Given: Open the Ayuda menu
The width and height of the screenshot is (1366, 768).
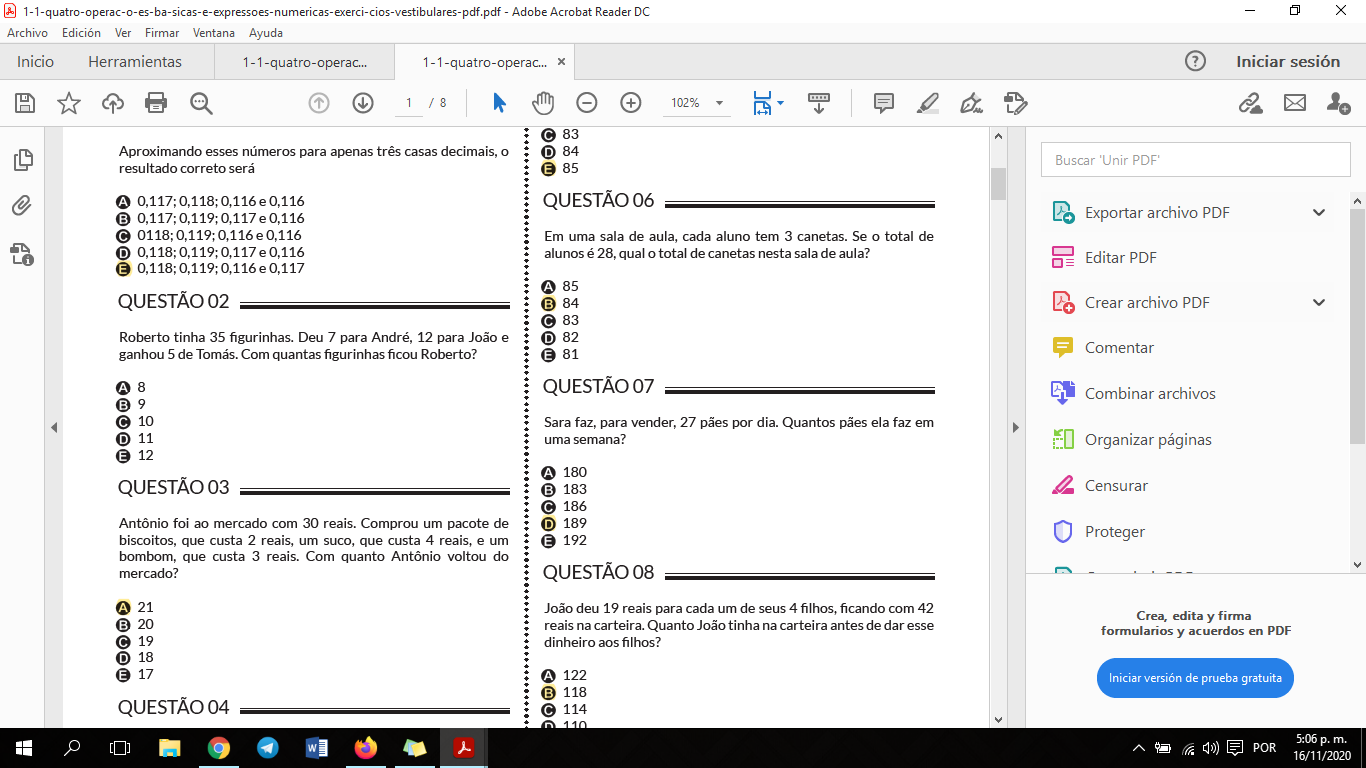Looking at the screenshot, I should (x=266, y=33).
